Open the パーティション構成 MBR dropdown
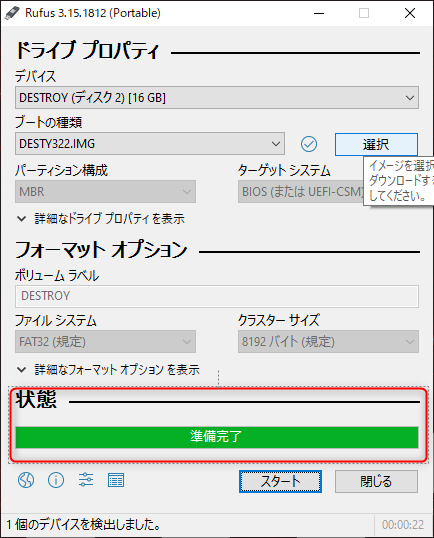This screenshot has height=538, width=434. click(x=105, y=191)
